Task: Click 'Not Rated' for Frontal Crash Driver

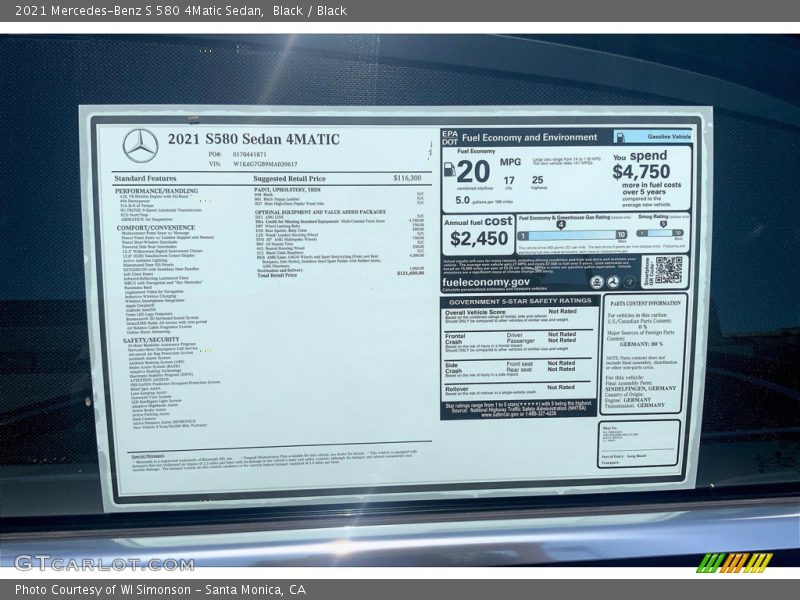Action: (562, 335)
